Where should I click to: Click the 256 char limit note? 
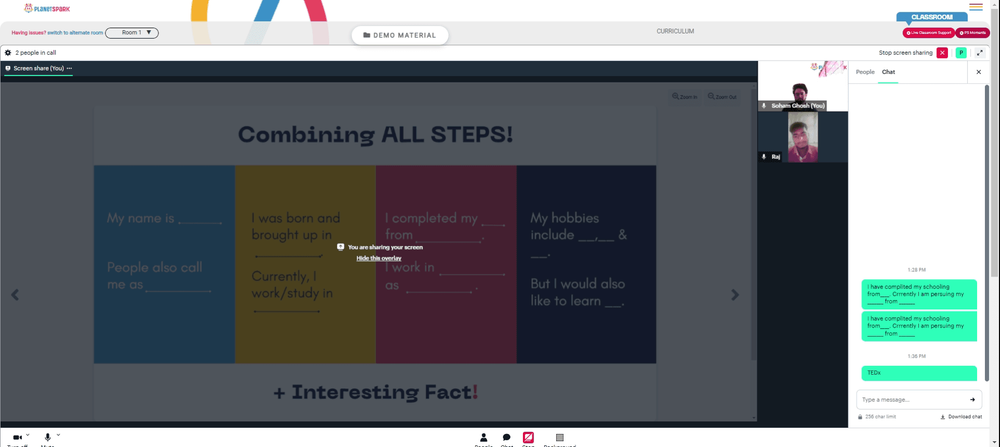881,416
